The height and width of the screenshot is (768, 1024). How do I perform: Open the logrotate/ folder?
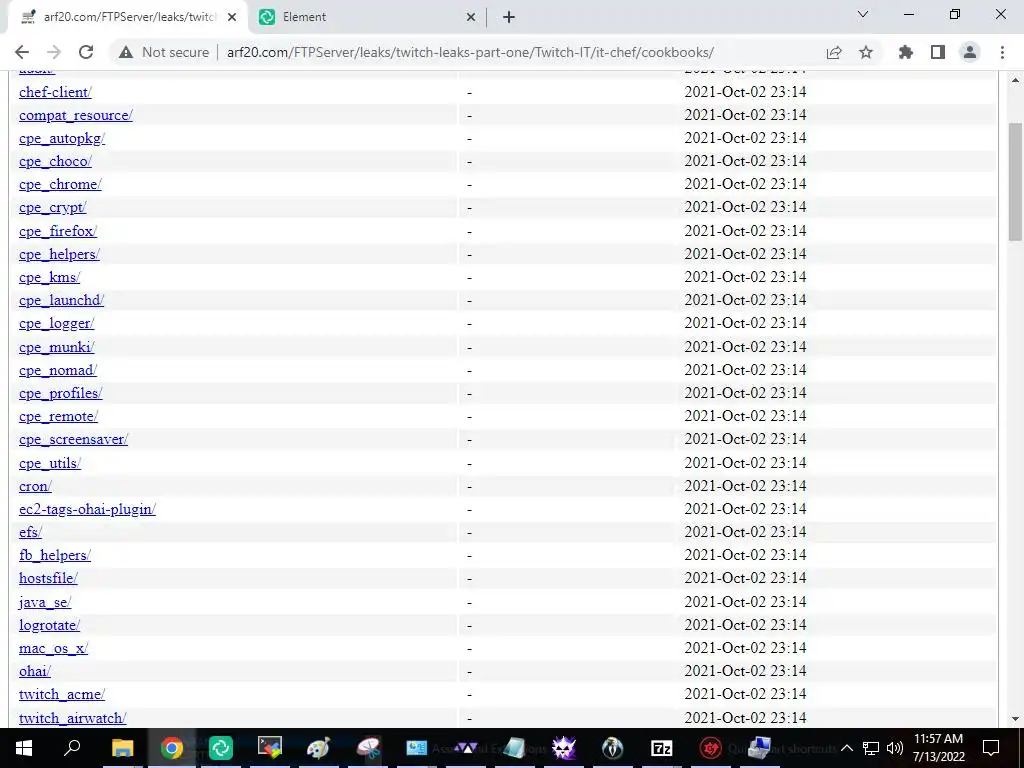tap(50, 625)
